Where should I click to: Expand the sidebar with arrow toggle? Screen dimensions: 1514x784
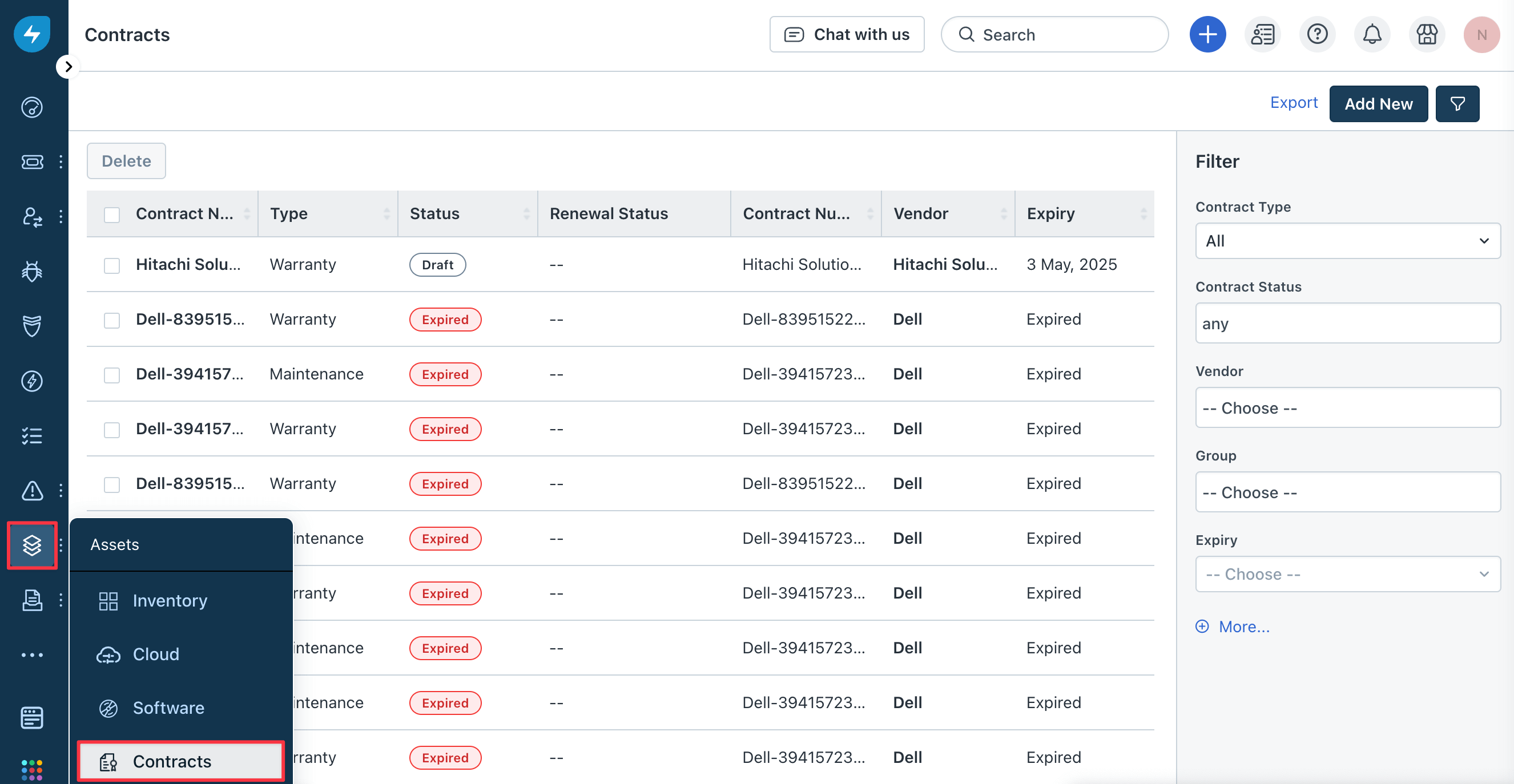click(x=68, y=66)
